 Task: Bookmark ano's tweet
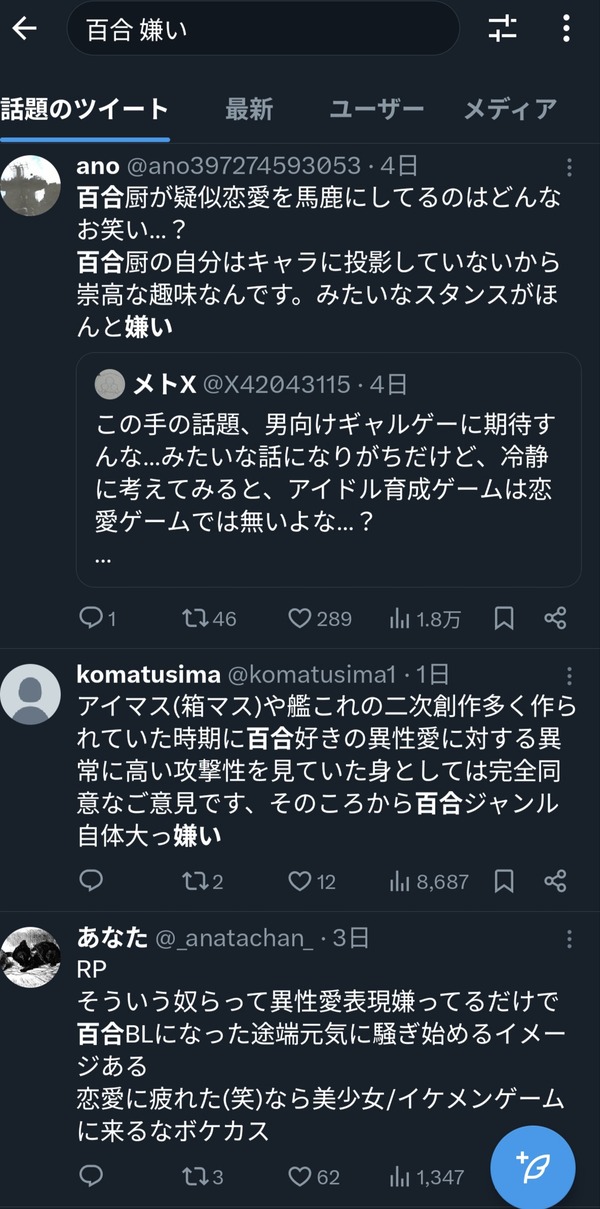[x=504, y=619]
